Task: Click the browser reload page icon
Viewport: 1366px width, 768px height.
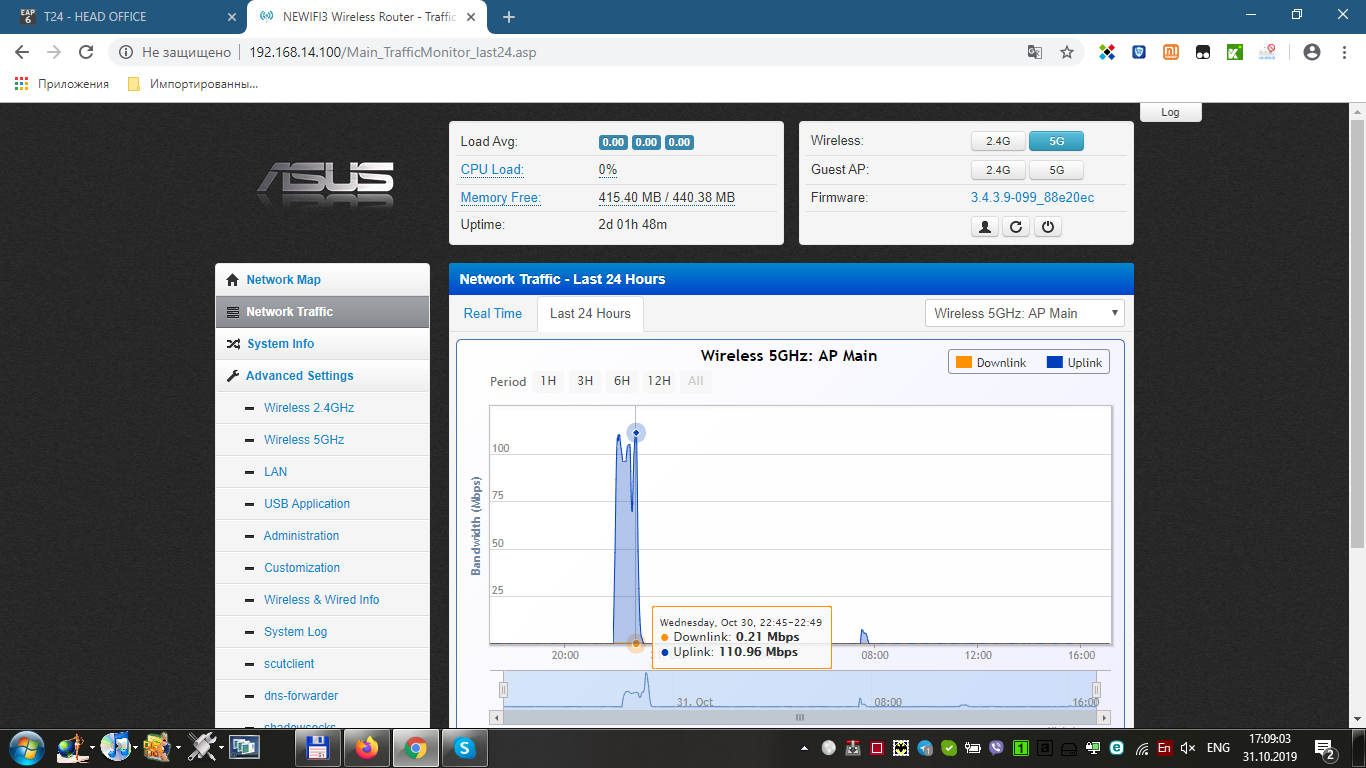Action: pos(86,52)
